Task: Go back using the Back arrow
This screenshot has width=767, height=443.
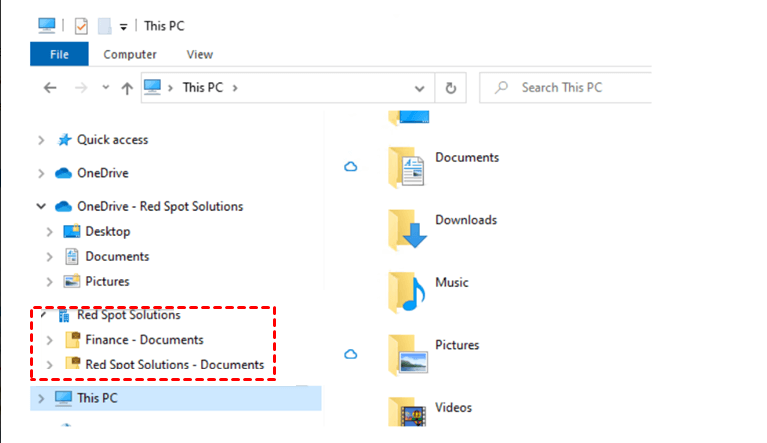Action: point(50,88)
